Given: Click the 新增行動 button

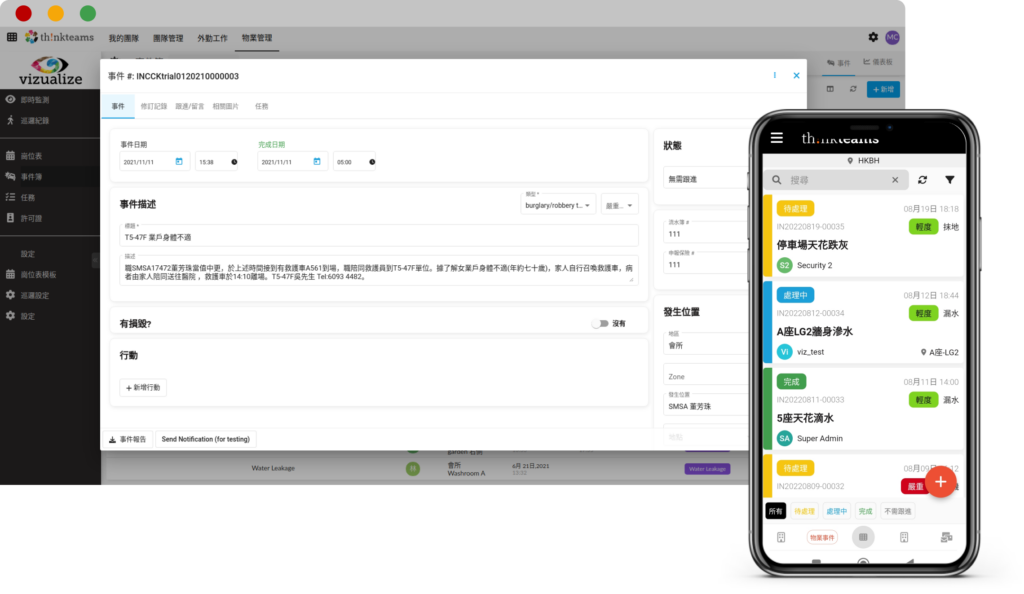Looking at the screenshot, I should [x=142, y=387].
